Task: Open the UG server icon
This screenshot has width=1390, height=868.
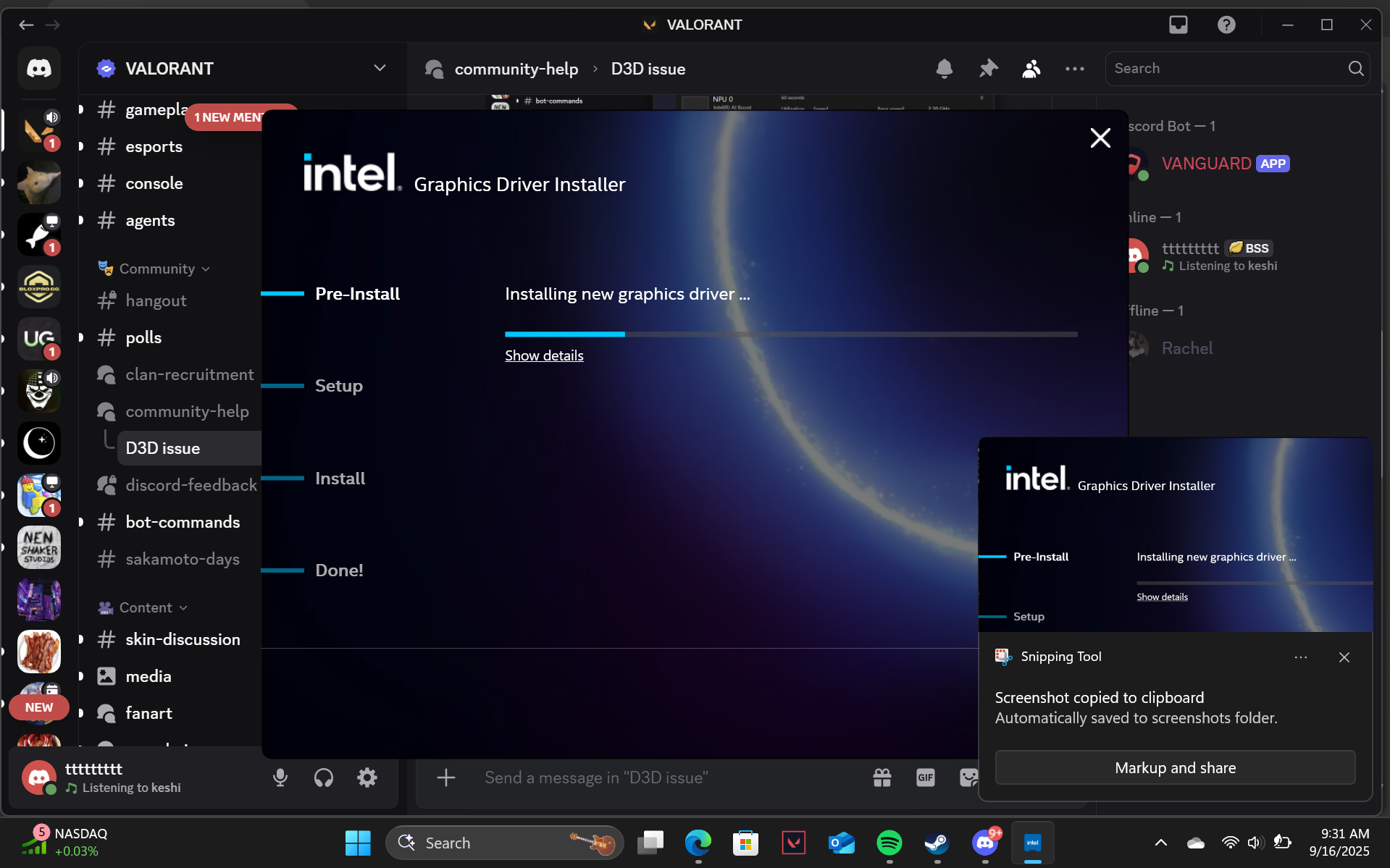Action: (39, 339)
